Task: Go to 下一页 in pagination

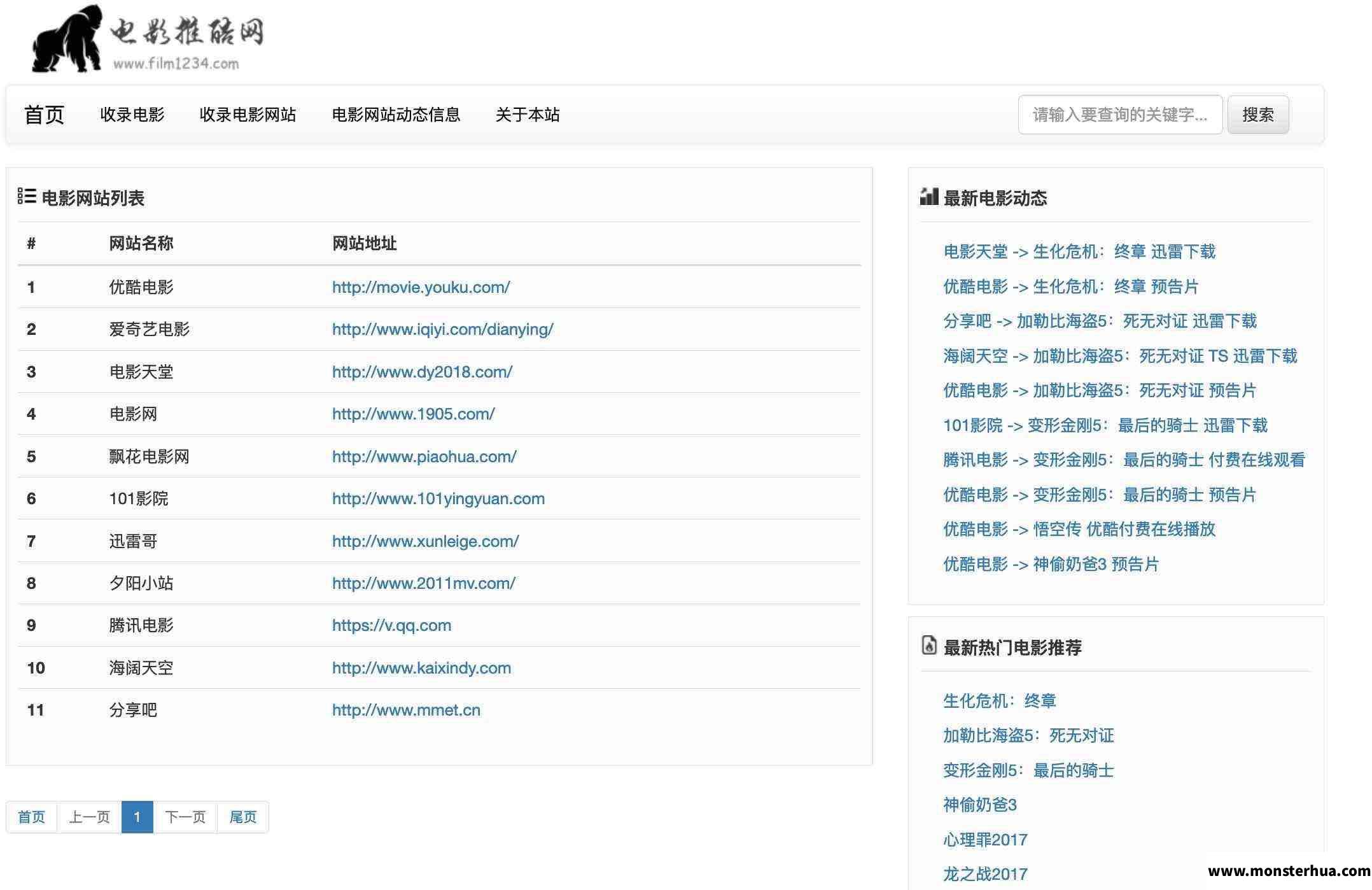Action: (x=185, y=817)
